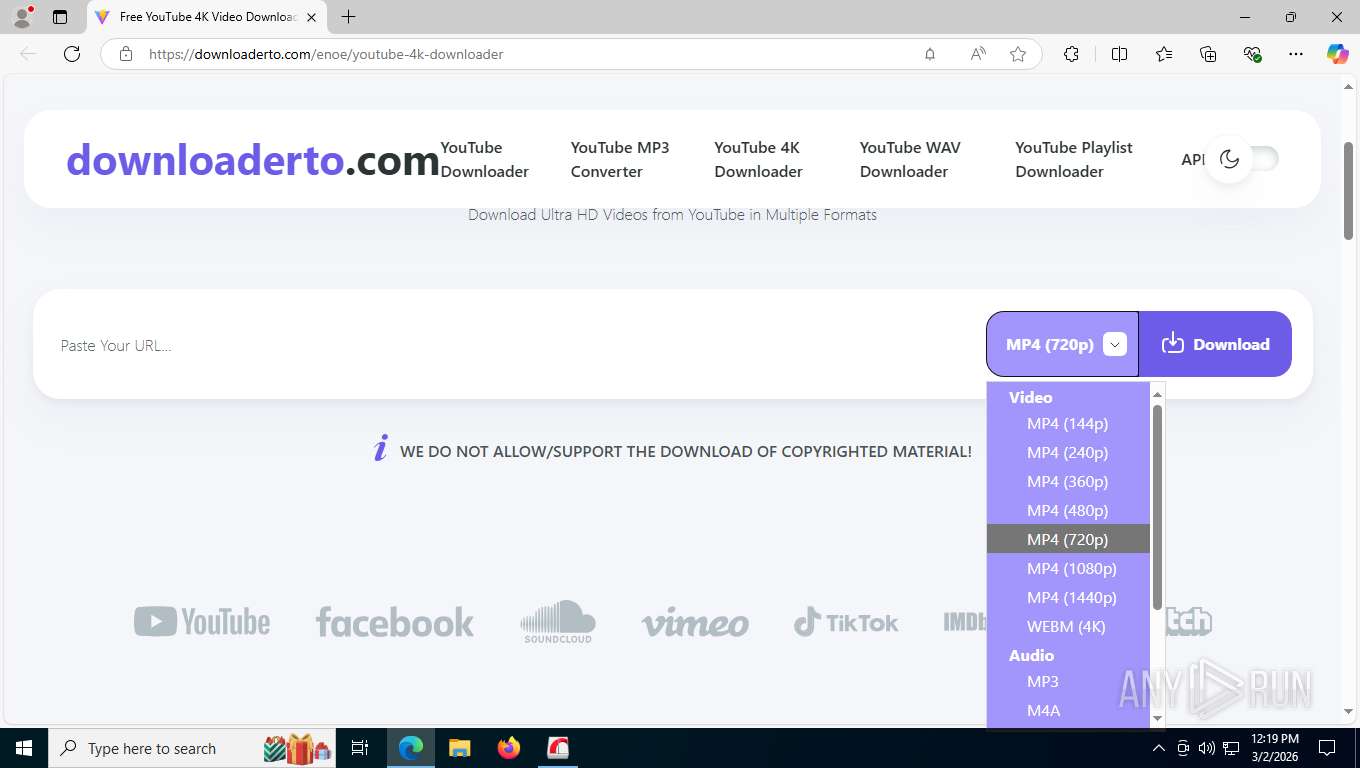
Task: Click the vimeo platform logo
Action: 695,623
